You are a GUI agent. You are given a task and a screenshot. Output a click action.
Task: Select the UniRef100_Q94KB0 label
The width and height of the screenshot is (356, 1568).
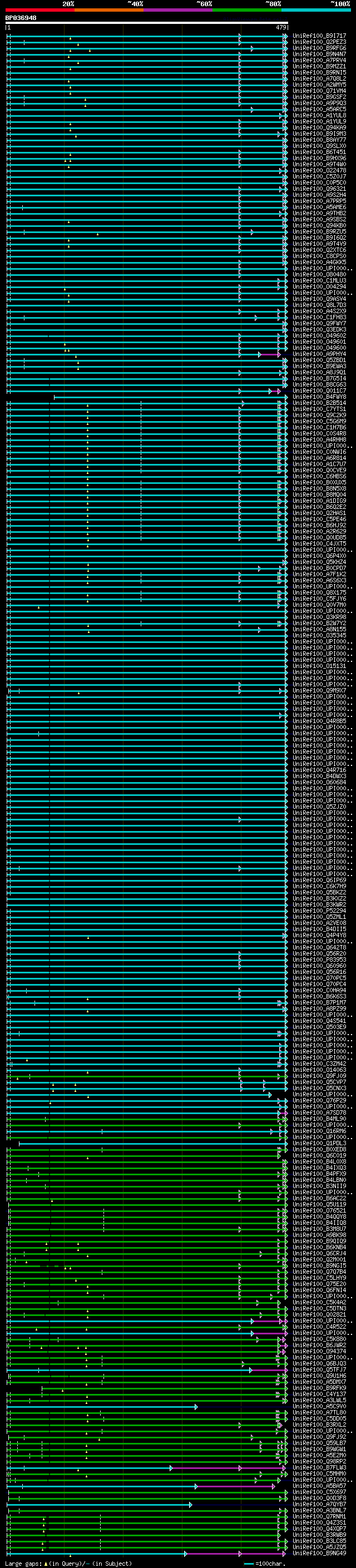pyautogui.click(x=319, y=225)
